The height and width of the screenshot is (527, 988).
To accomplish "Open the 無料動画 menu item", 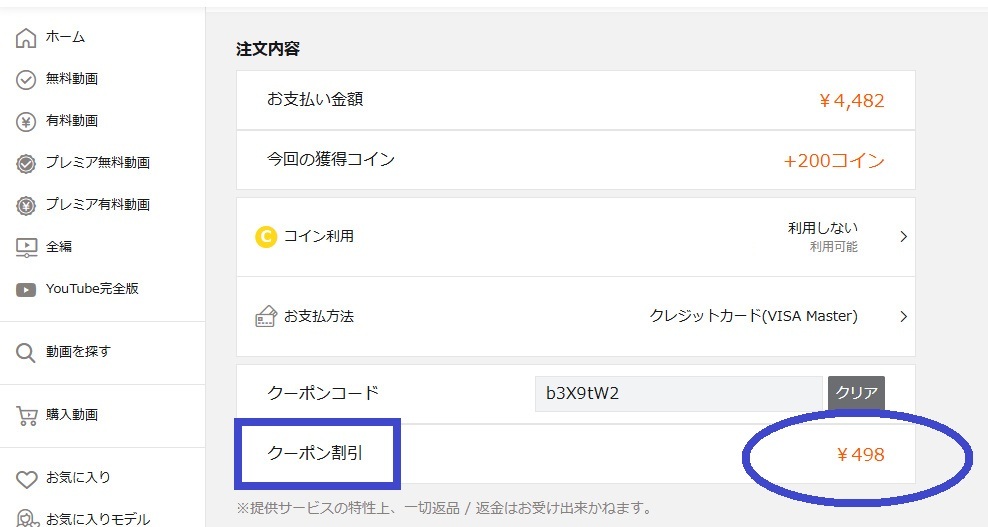I will (72, 79).
